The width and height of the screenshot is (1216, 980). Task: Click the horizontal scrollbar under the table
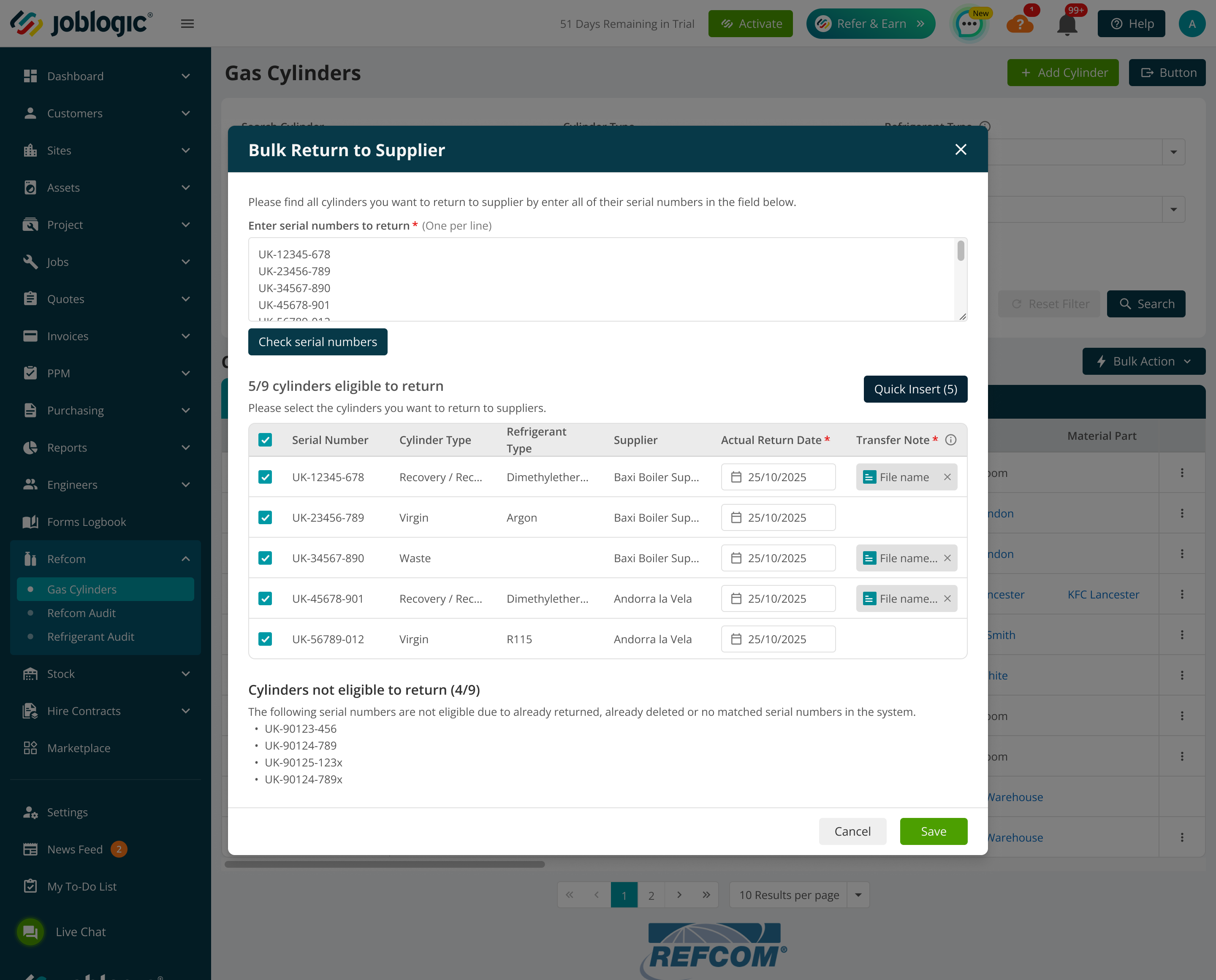click(385, 864)
